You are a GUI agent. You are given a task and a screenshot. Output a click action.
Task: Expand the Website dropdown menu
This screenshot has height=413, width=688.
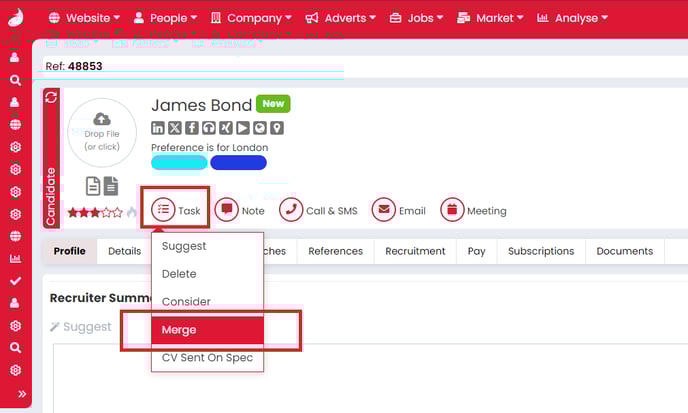84,18
